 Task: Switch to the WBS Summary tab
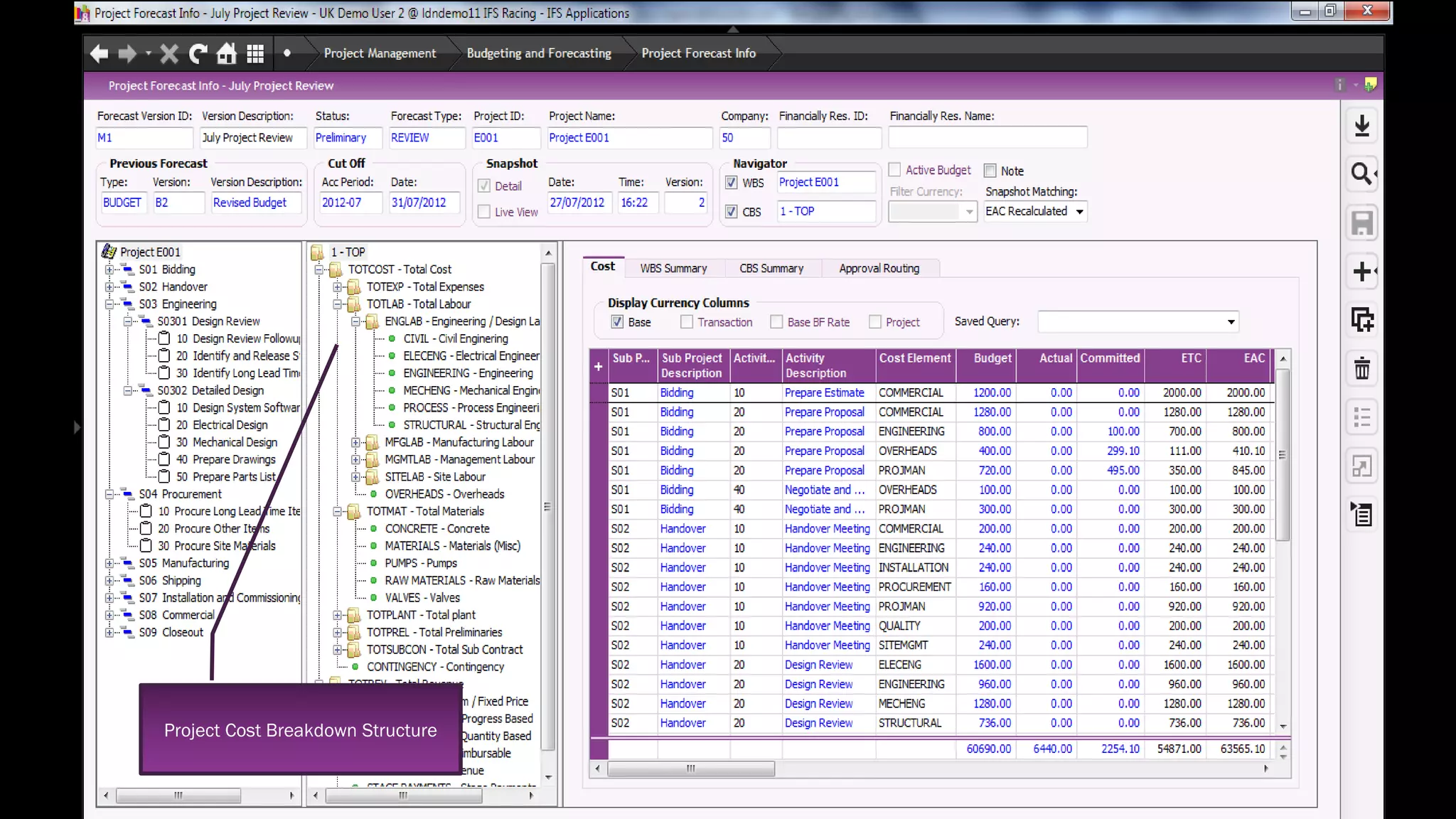click(673, 268)
